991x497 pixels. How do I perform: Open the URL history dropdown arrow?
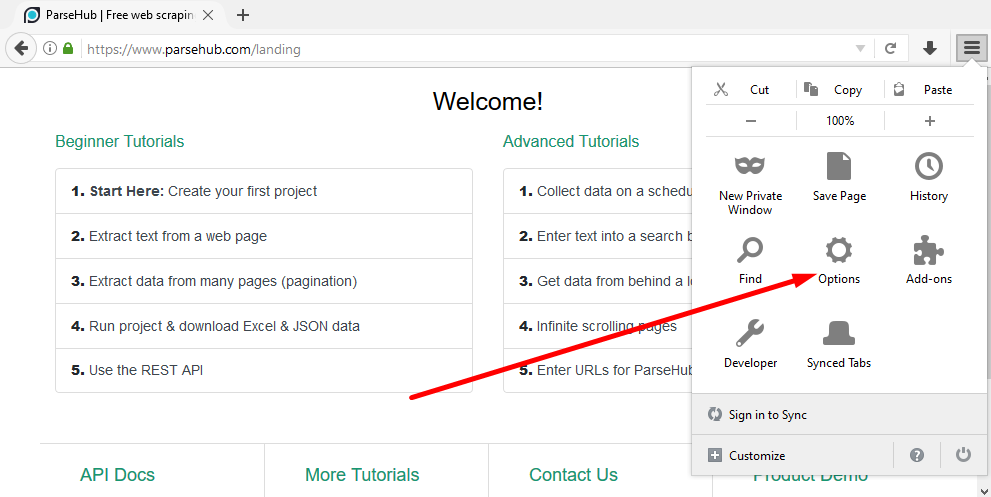[860, 49]
